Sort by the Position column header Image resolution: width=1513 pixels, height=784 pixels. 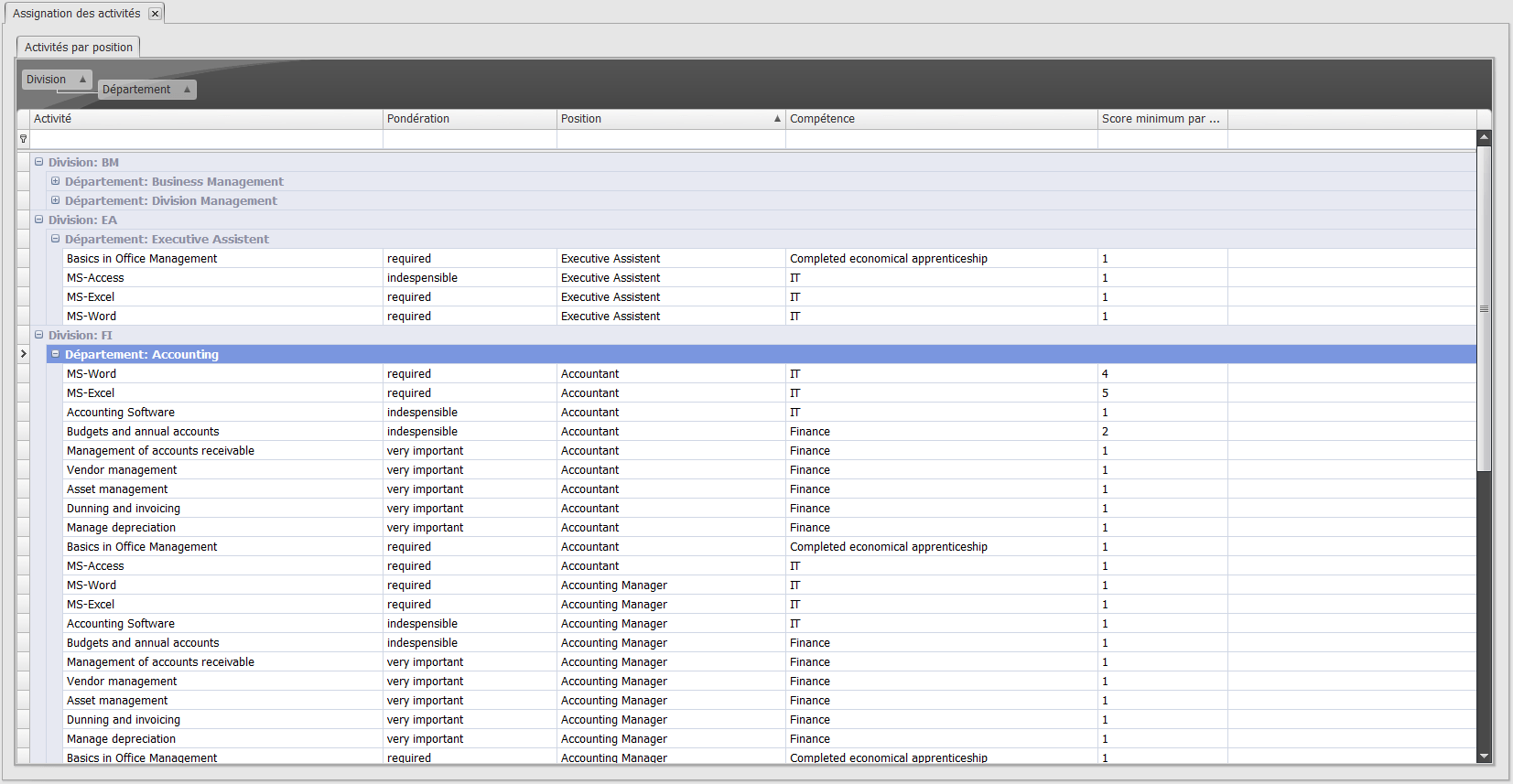670,119
